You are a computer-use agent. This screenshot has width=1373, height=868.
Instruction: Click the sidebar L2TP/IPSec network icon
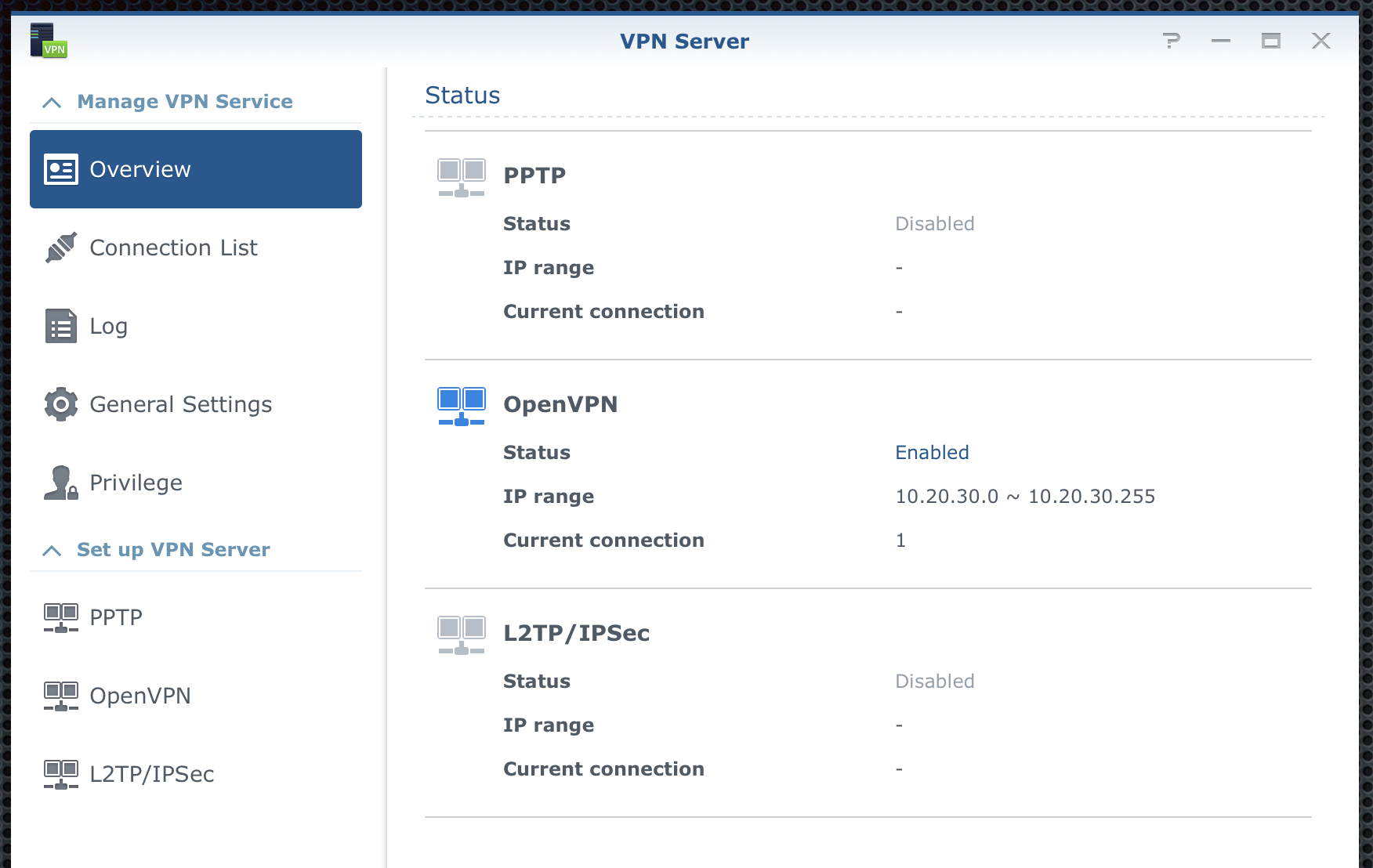[x=61, y=774]
